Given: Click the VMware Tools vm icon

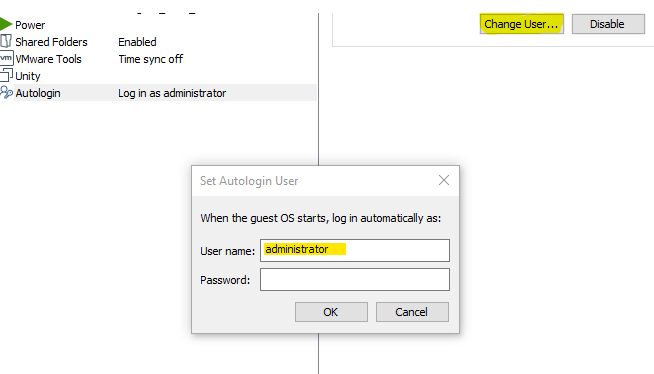Looking at the screenshot, I should 6,58.
